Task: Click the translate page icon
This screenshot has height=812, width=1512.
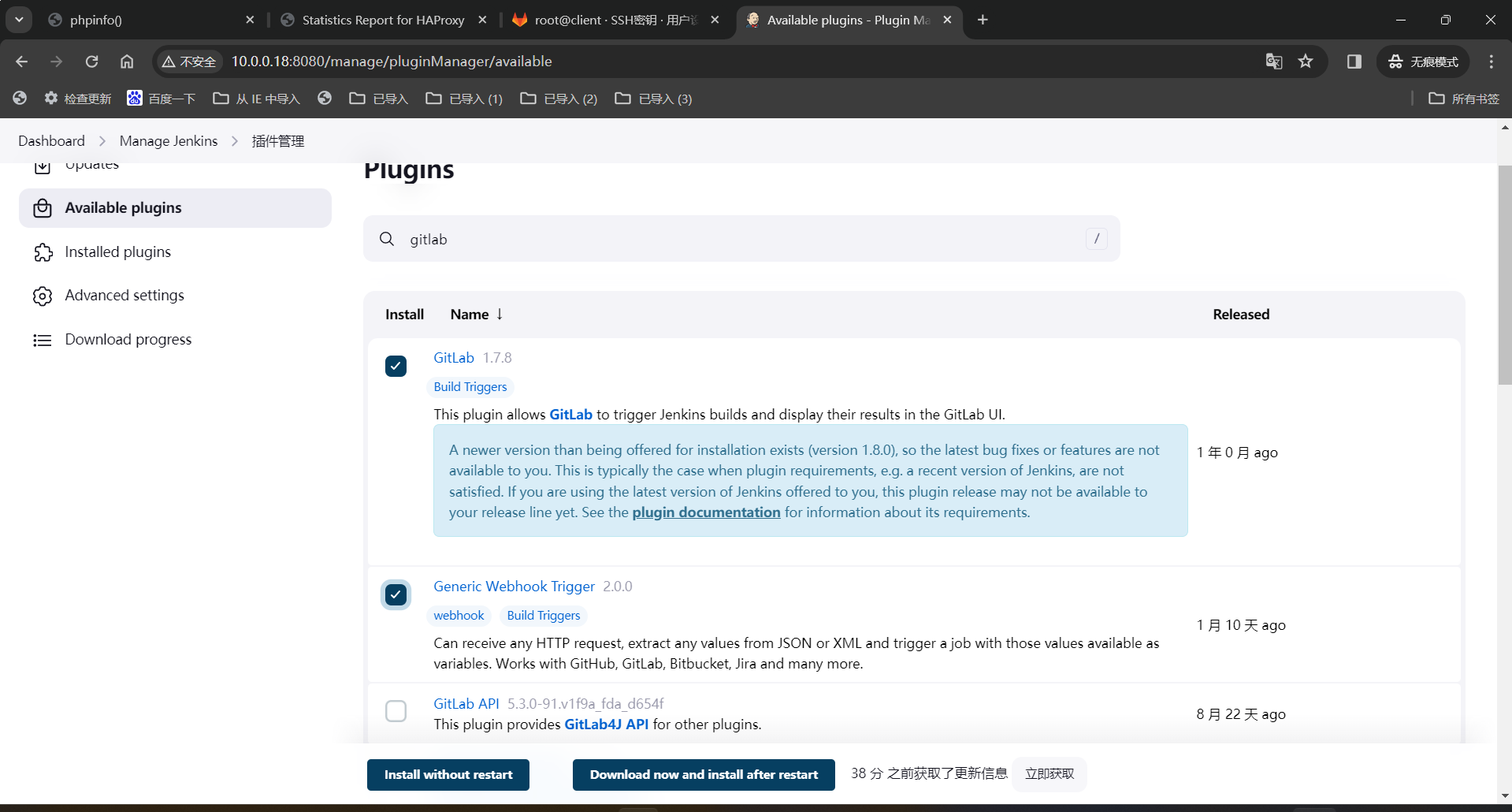Action: click(x=1274, y=61)
